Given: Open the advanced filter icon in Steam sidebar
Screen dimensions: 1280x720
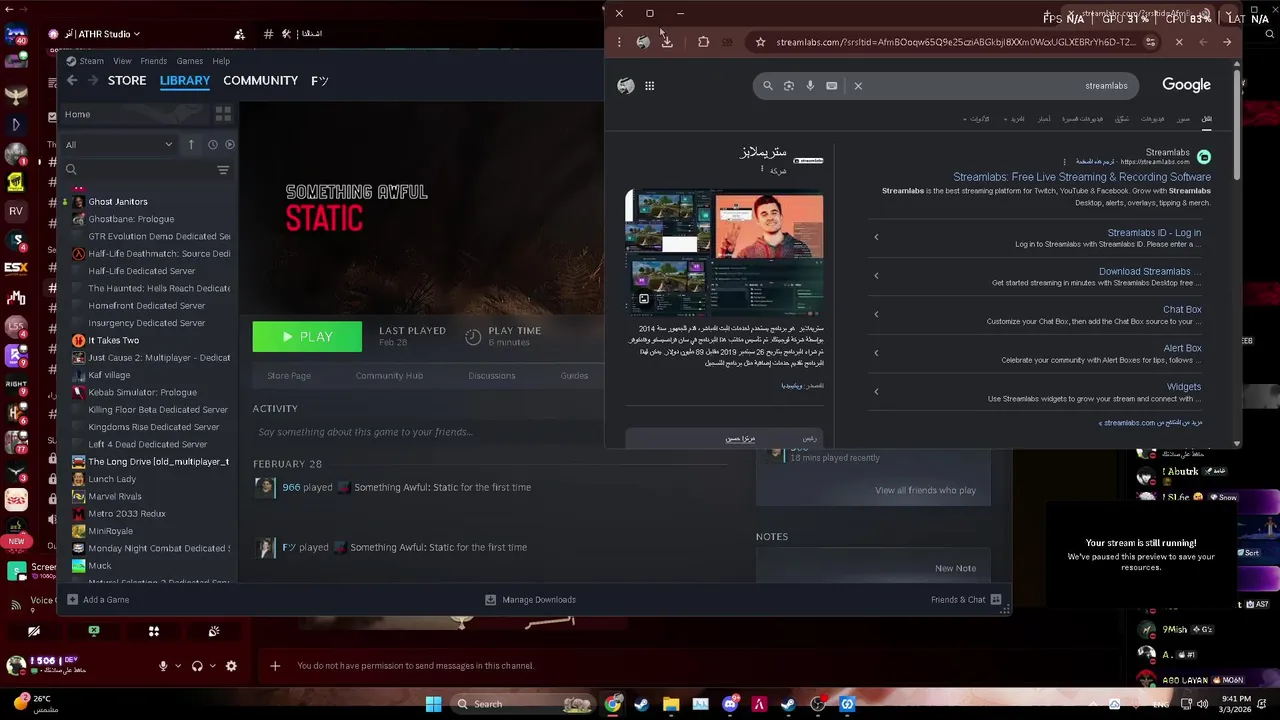Looking at the screenshot, I should point(223,170).
